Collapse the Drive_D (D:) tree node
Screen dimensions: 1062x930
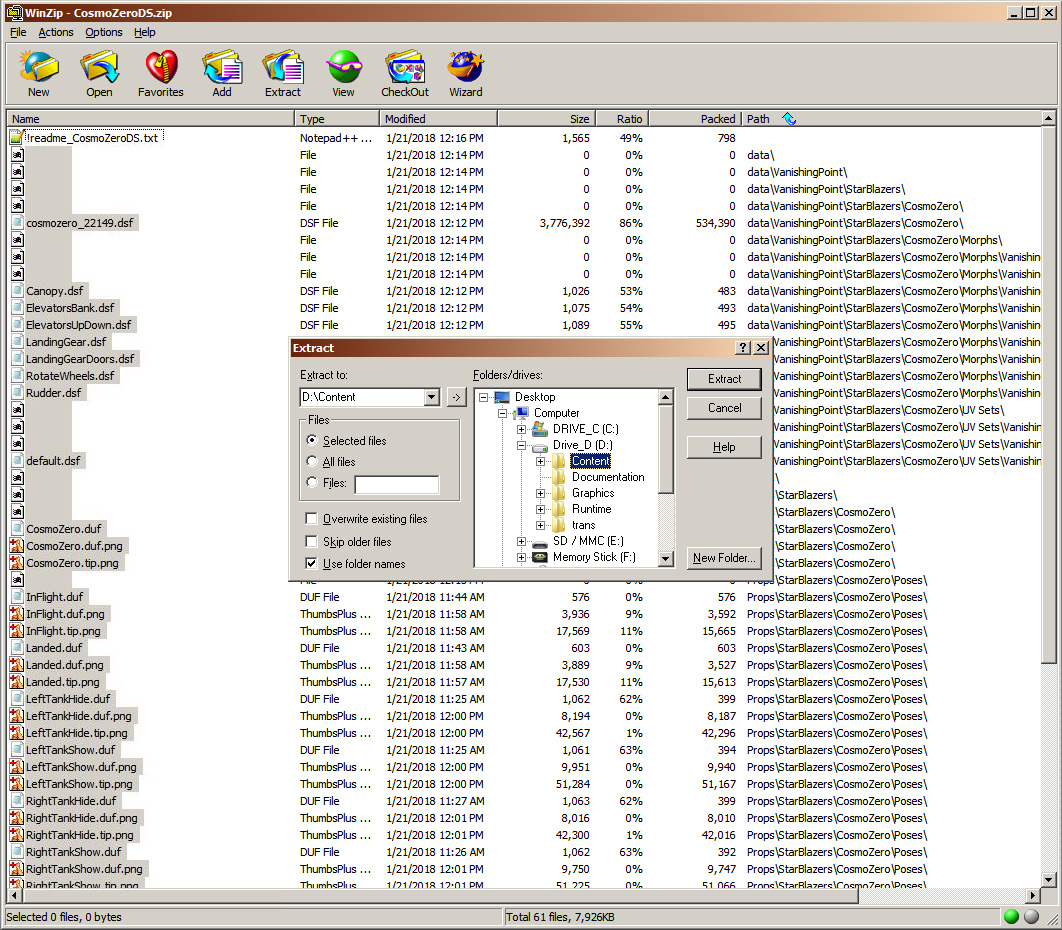click(x=522, y=445)
